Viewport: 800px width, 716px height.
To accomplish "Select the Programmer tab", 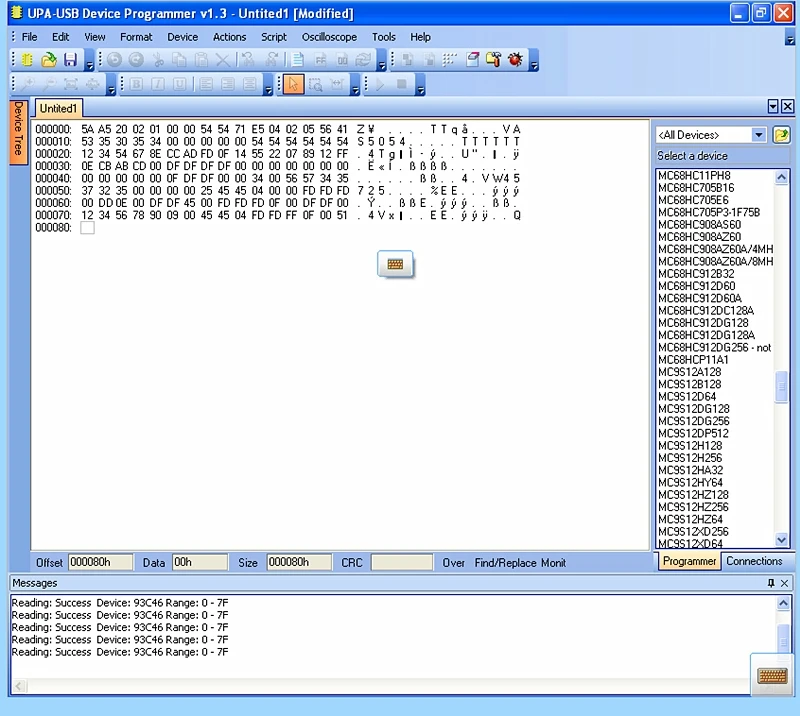I will pos(689,561).
